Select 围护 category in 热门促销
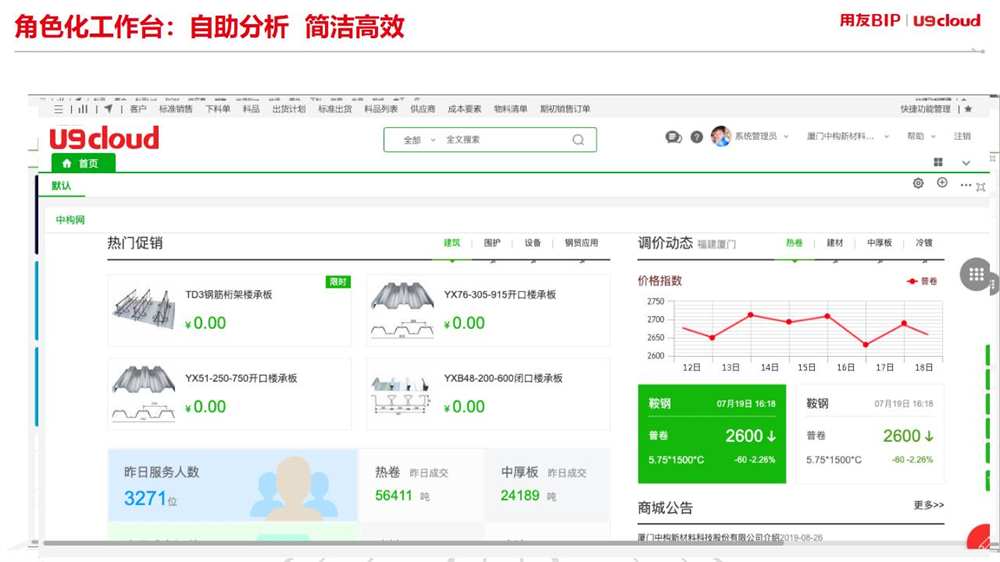Viewport: 1000px width, 562px height. [492, 243]
